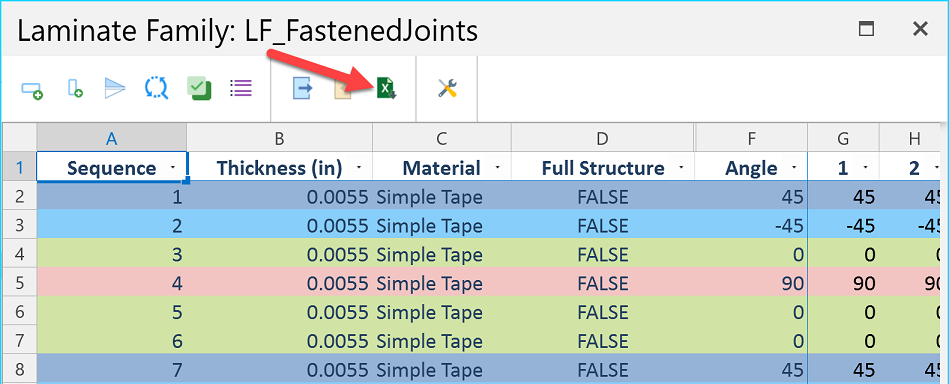The image size is (949, 384).
Task: Click Sequence cell with value 4
Action: tap(111, 283)
